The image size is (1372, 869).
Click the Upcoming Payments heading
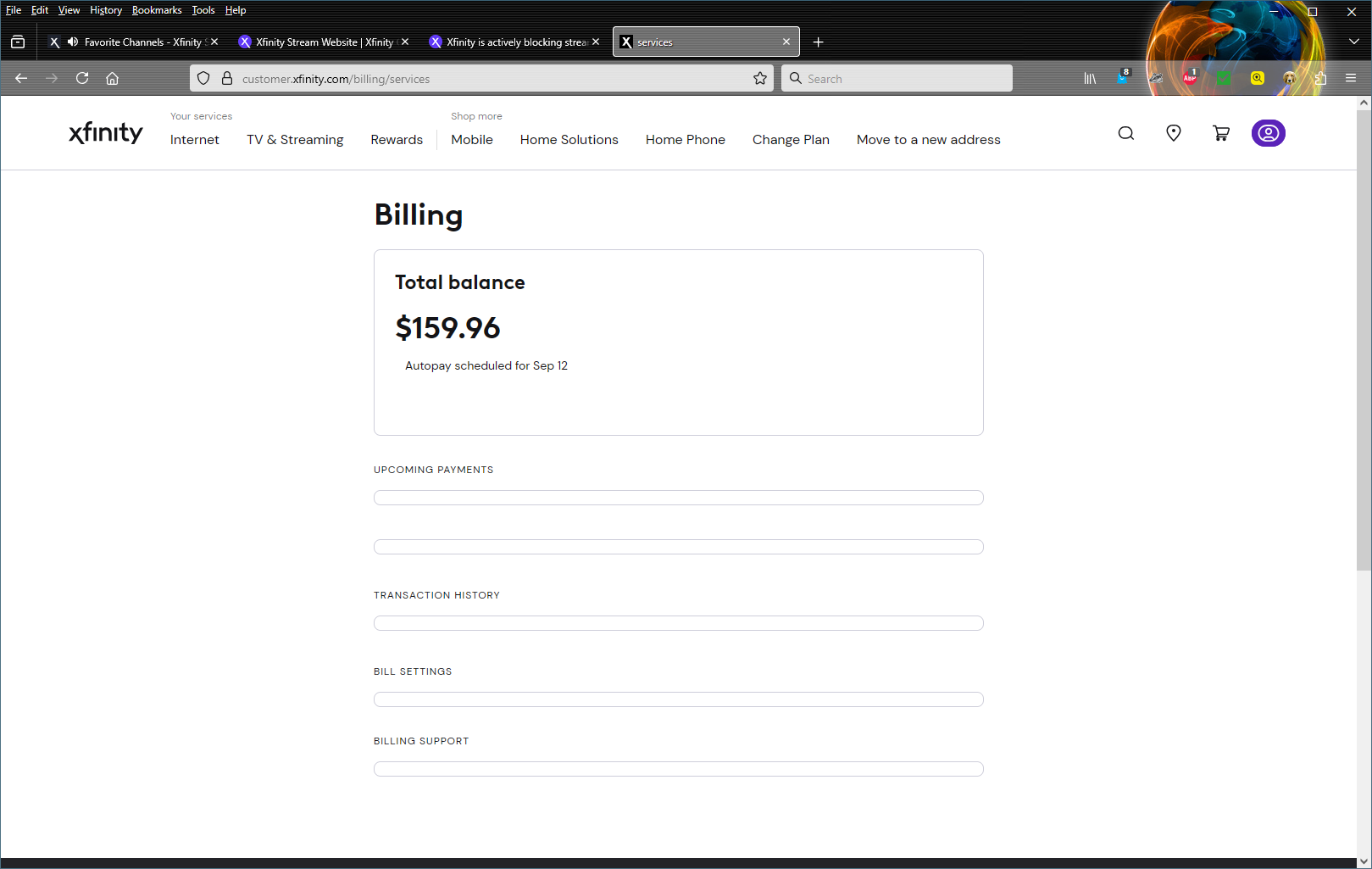[x=434, y=470]
